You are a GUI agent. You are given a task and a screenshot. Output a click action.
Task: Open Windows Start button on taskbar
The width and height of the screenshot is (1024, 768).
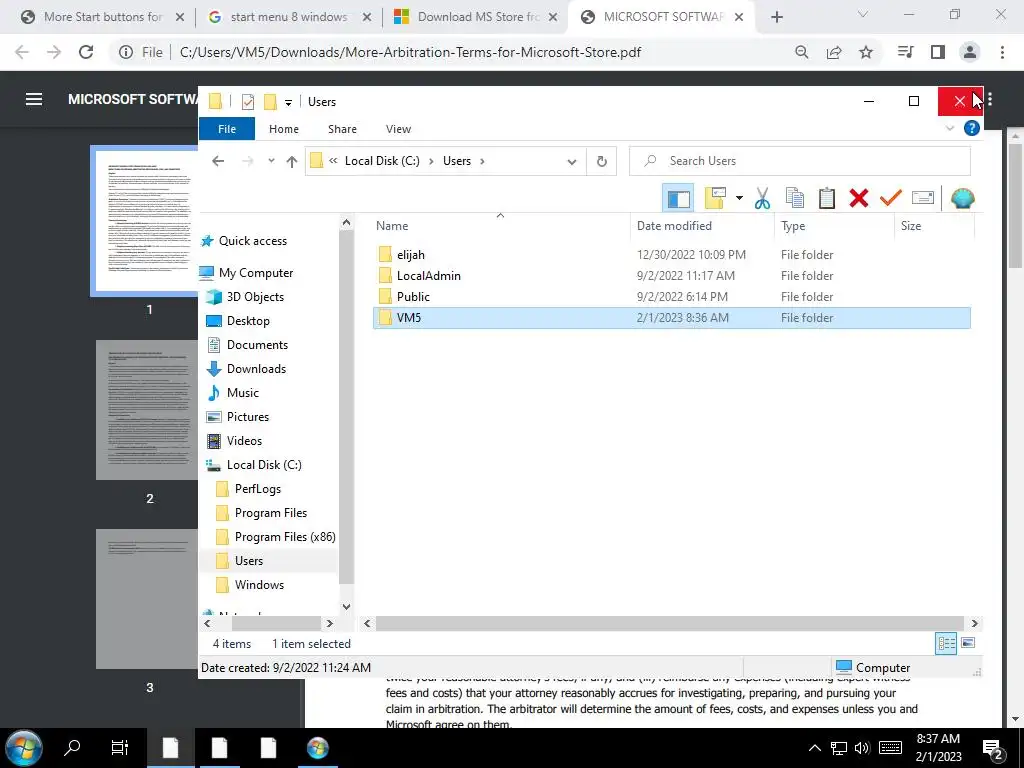24,748
